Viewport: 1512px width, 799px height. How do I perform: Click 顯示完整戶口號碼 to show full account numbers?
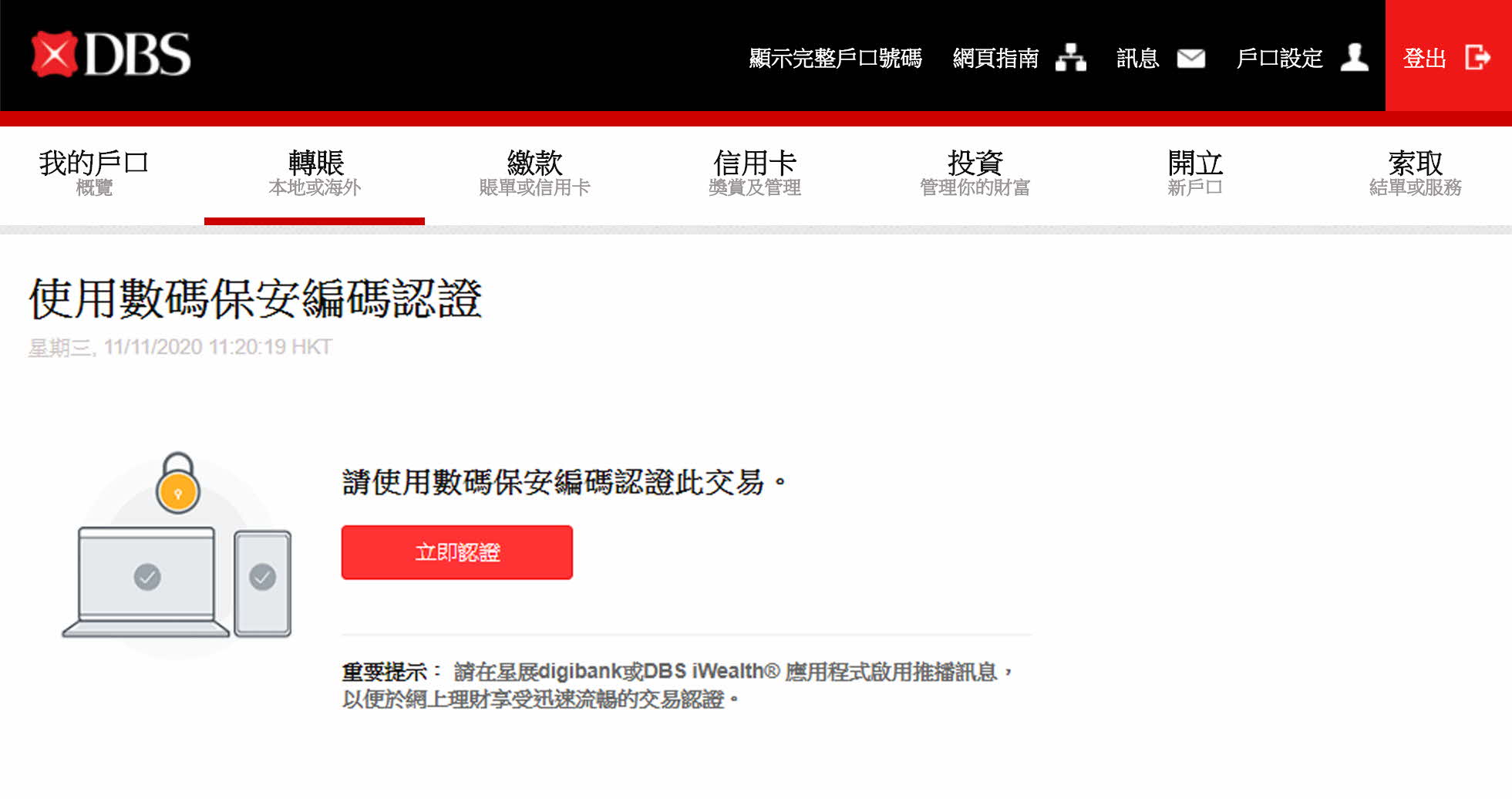click(x=835, y=59)
